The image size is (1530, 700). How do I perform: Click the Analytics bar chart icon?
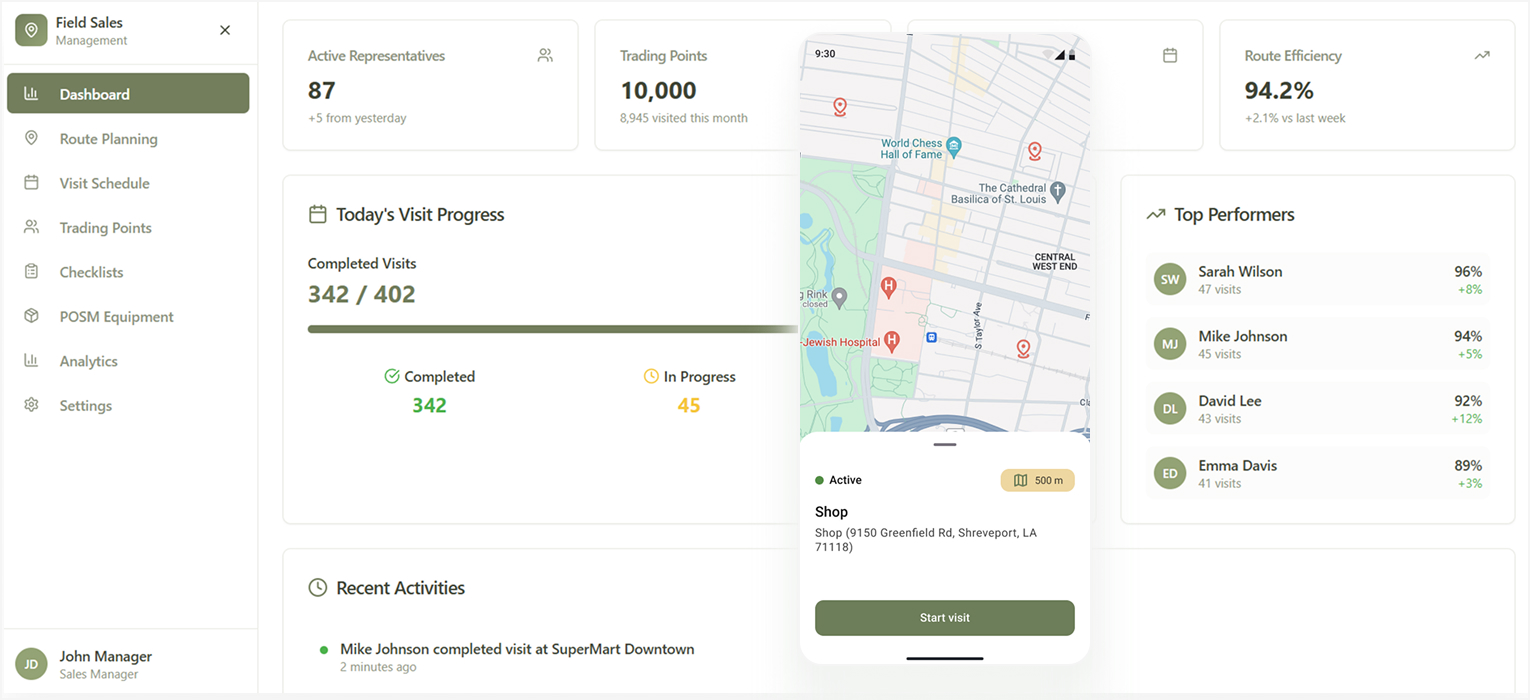coord(31,361)
